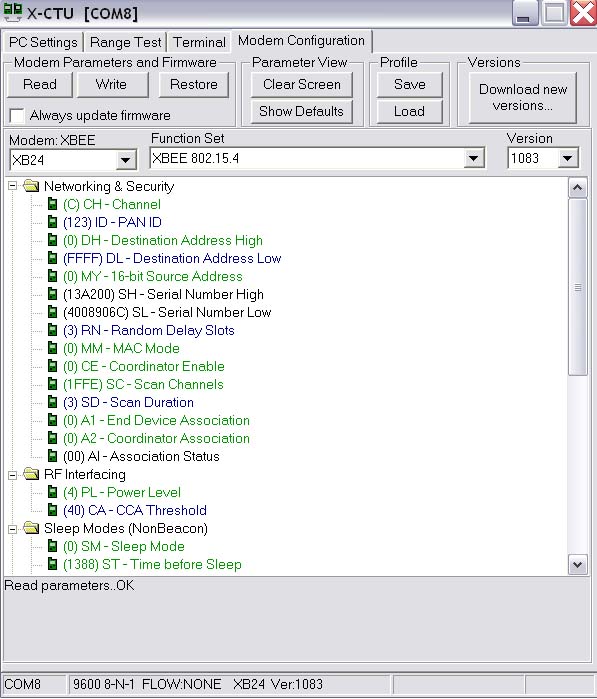Click the Clear Screen button
This screenshot has width=597, height=699.
(302, 84)
